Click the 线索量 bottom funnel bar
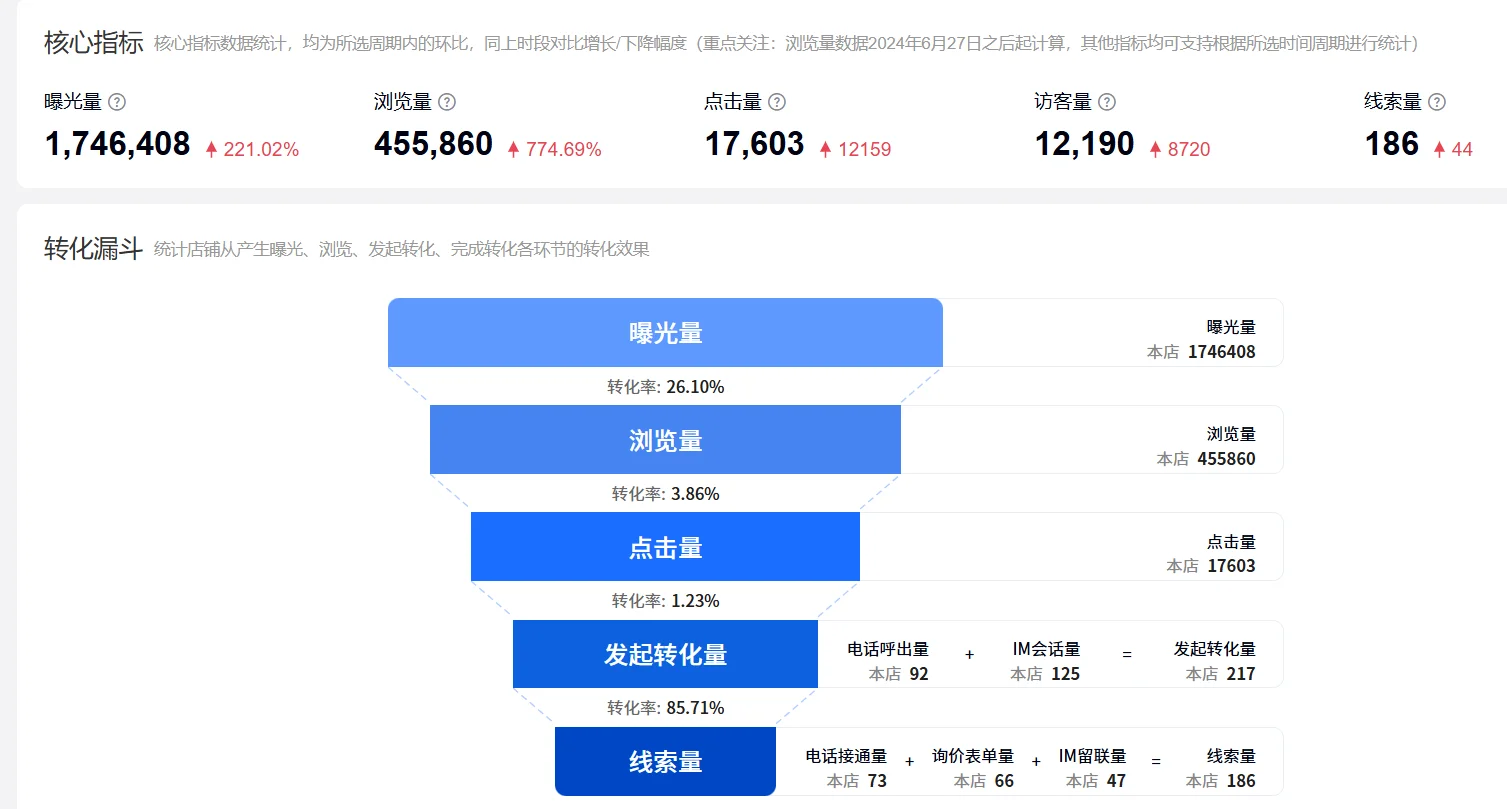The width and height of the screenshot is (1507, 809). (x=665, y=761)
